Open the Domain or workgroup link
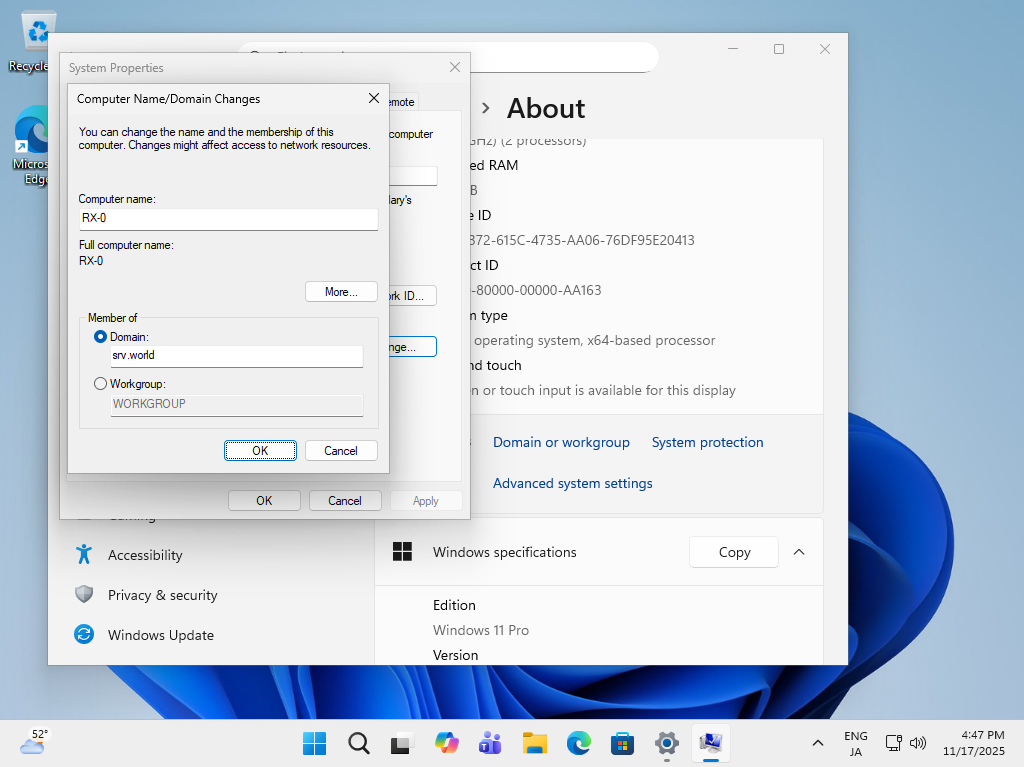Screen dimensions: 1024x767 click(x=561, y=442)
